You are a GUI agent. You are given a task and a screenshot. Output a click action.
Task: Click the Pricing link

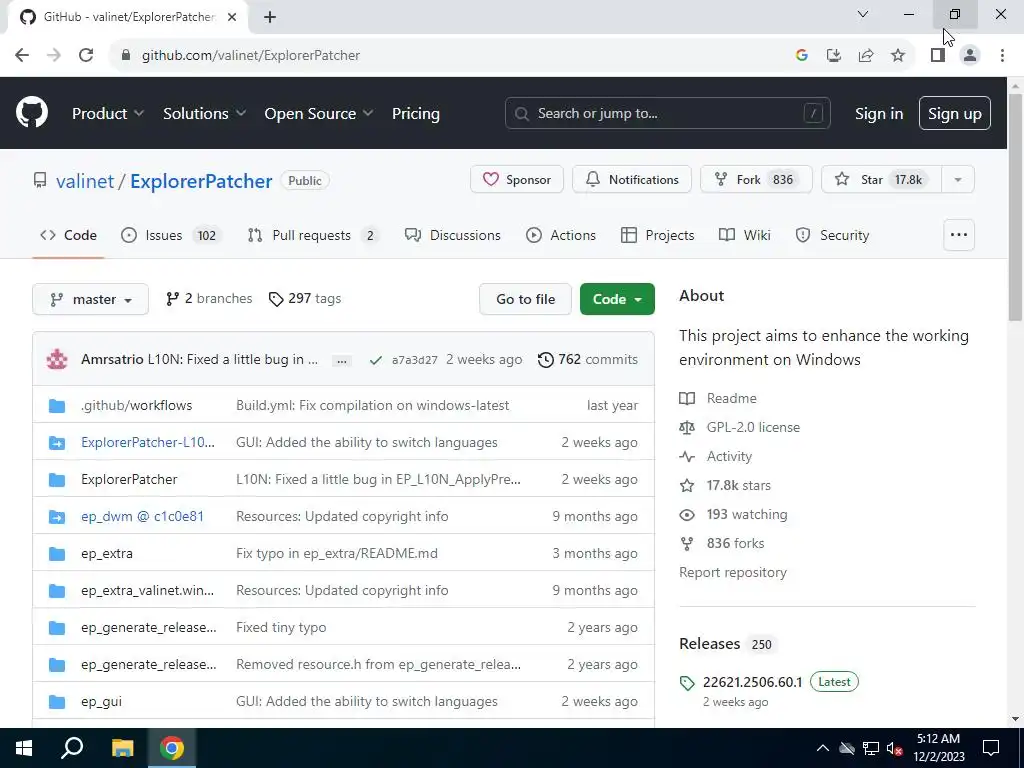click(x=416, y=114)
